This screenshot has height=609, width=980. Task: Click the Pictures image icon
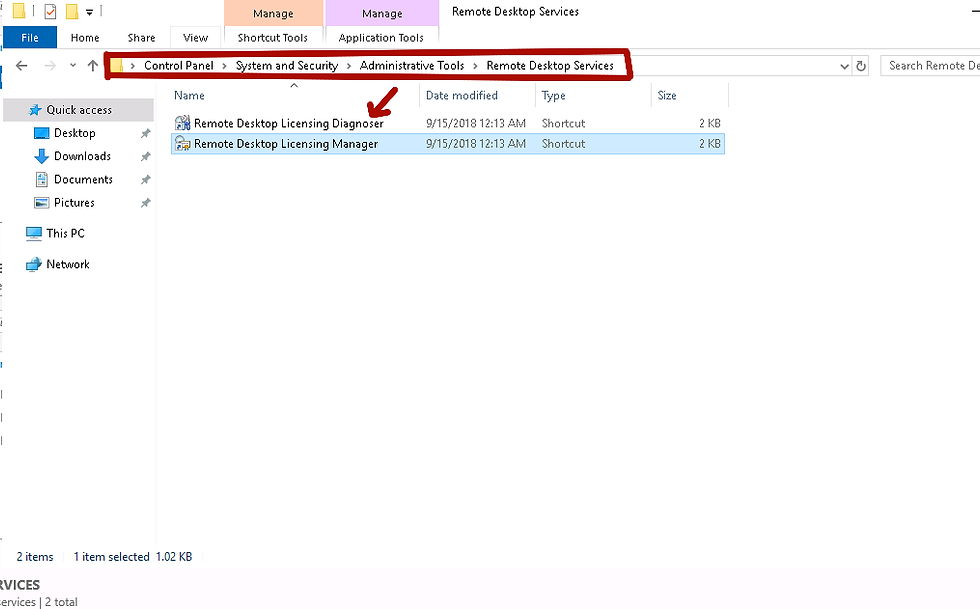(x=41, y=203)
